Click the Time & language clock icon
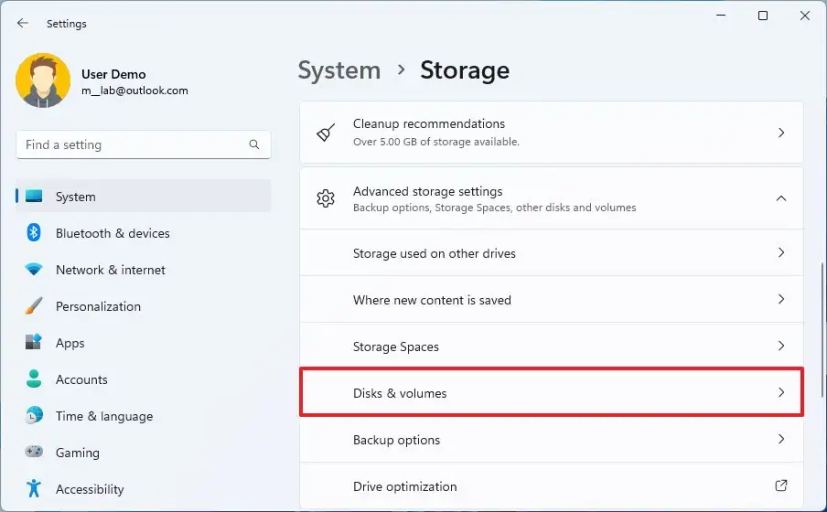Viewport: 827px width, 512px height. click(x=34, y=416)
